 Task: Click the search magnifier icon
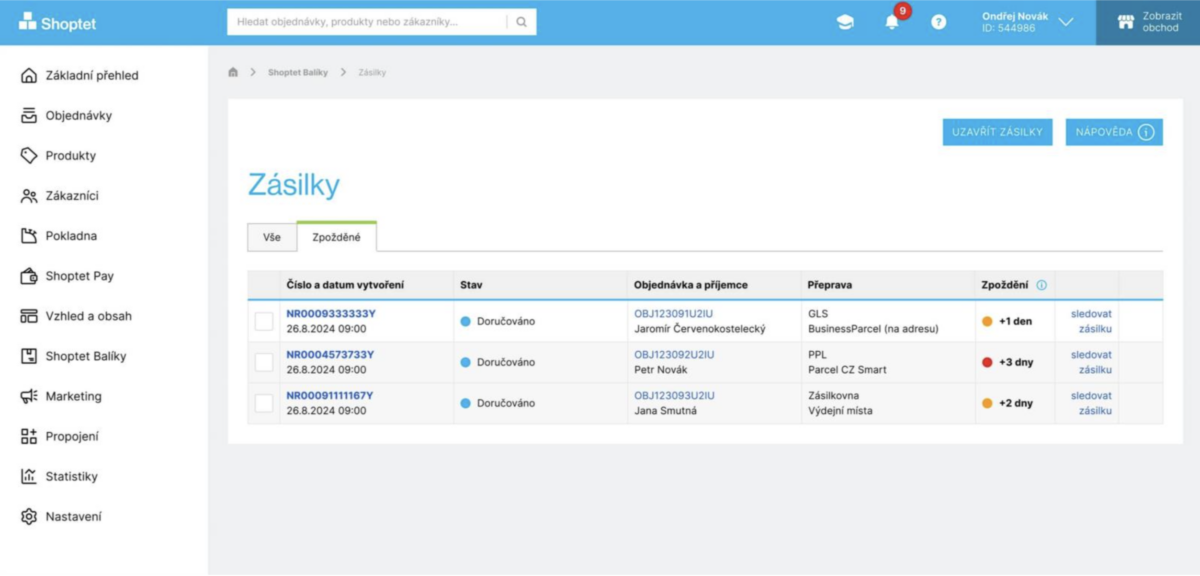point(521,22)
